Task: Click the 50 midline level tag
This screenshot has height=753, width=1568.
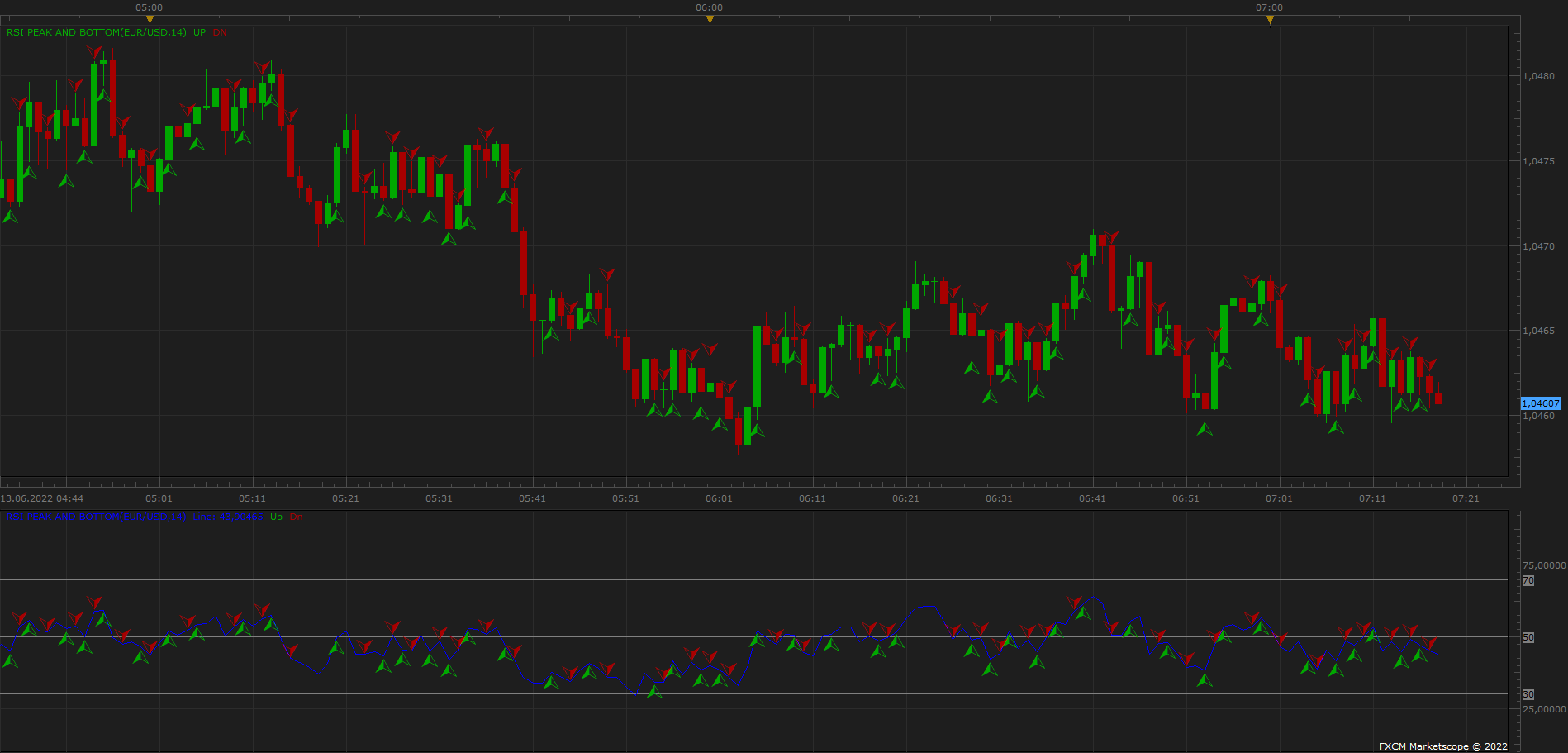Action: 1528,638
